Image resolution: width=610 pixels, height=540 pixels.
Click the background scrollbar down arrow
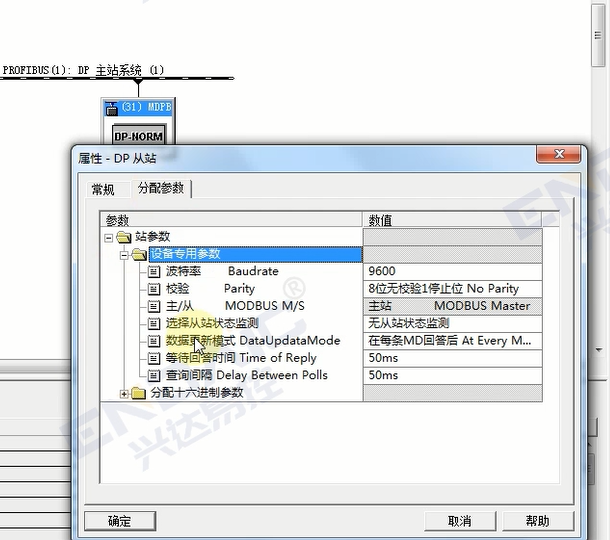pos(599,350)
